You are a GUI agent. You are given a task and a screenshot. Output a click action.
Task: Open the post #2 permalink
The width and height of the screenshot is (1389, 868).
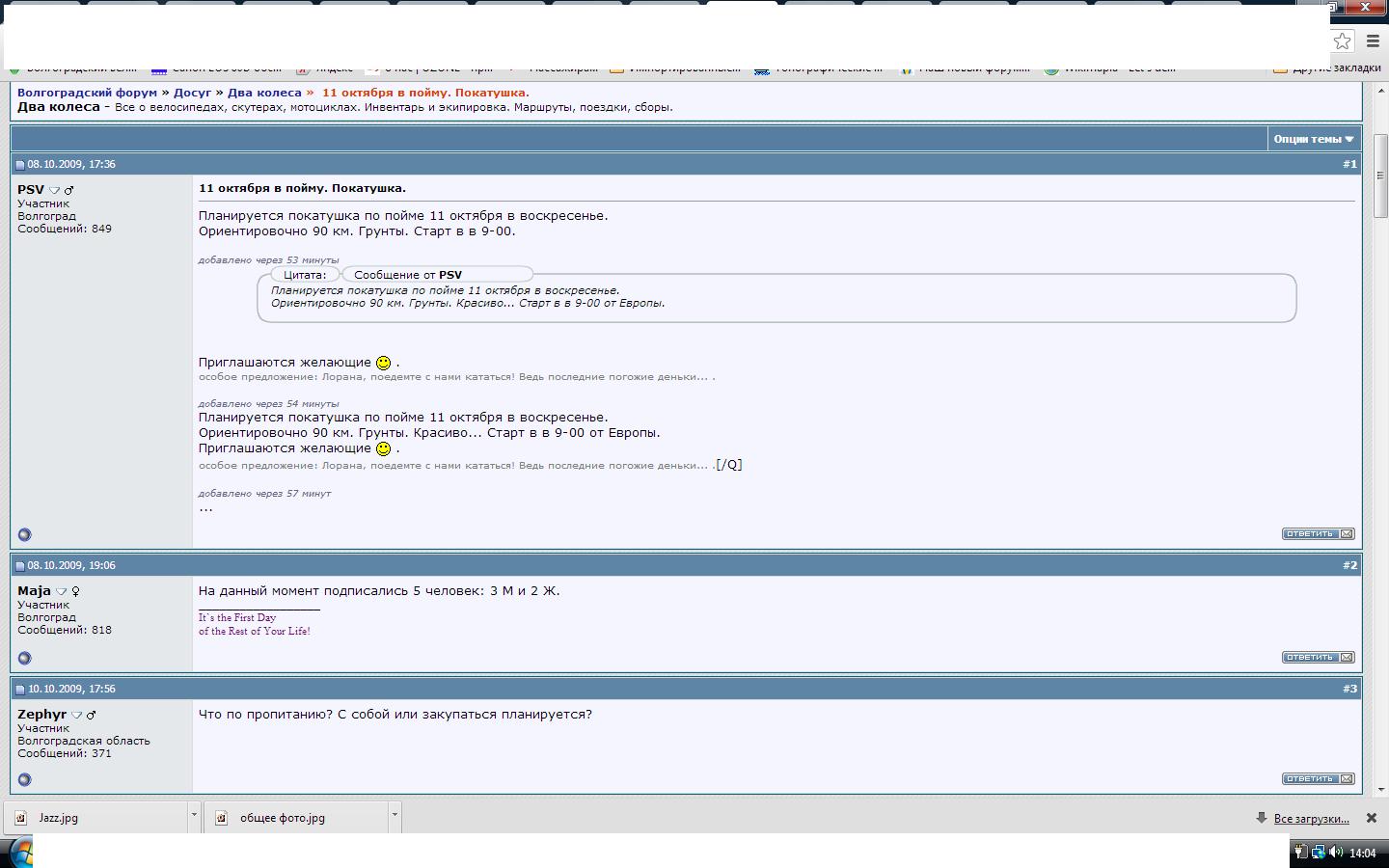[1349, 565]
